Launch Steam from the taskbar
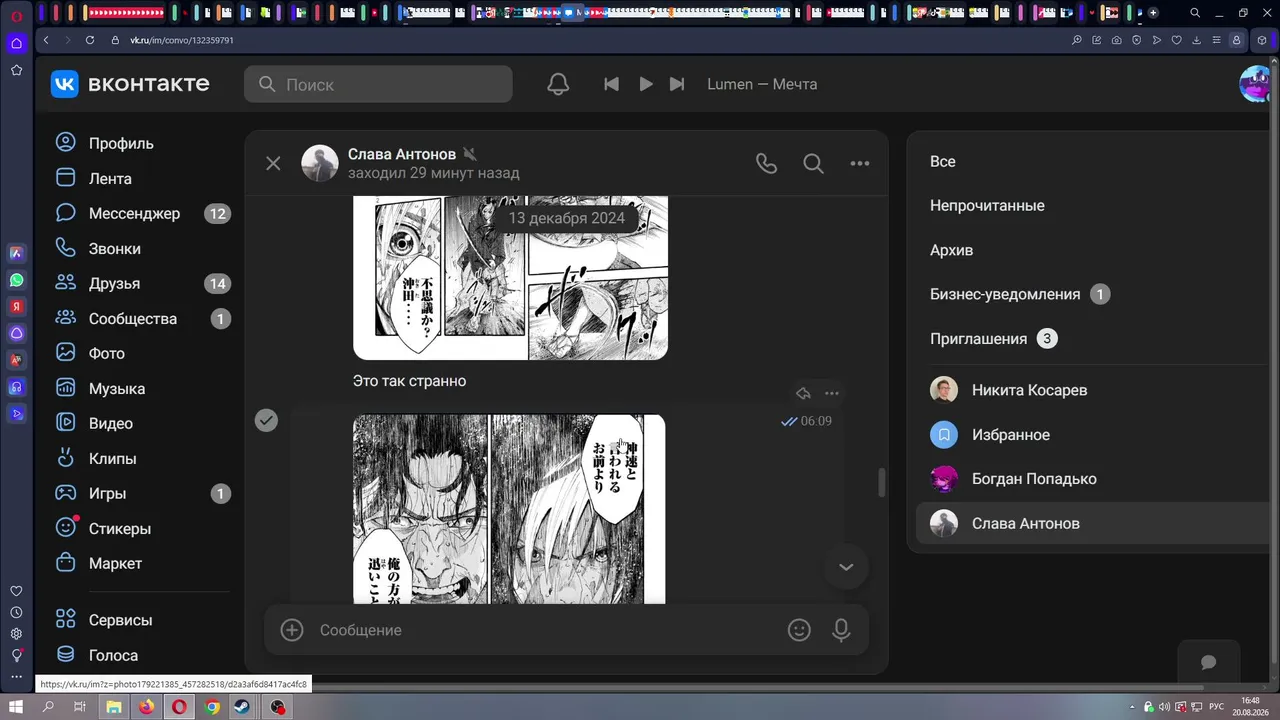This screenshot has height=720, width=1280. pyautogui.click(x=242, y=707)
